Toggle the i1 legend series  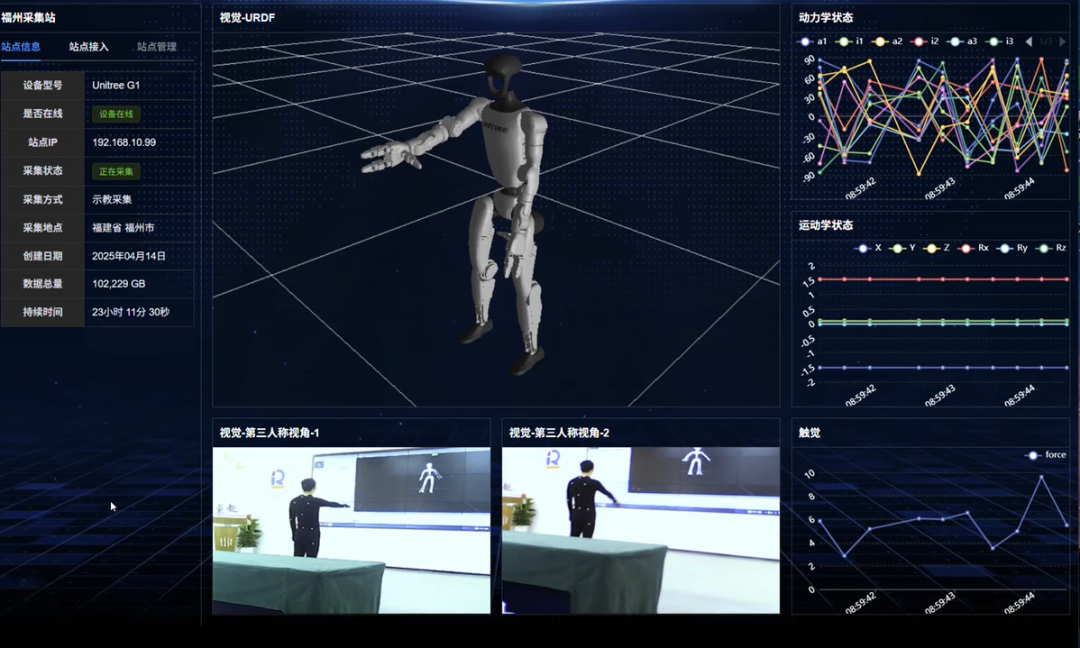[x=851, y=41]
